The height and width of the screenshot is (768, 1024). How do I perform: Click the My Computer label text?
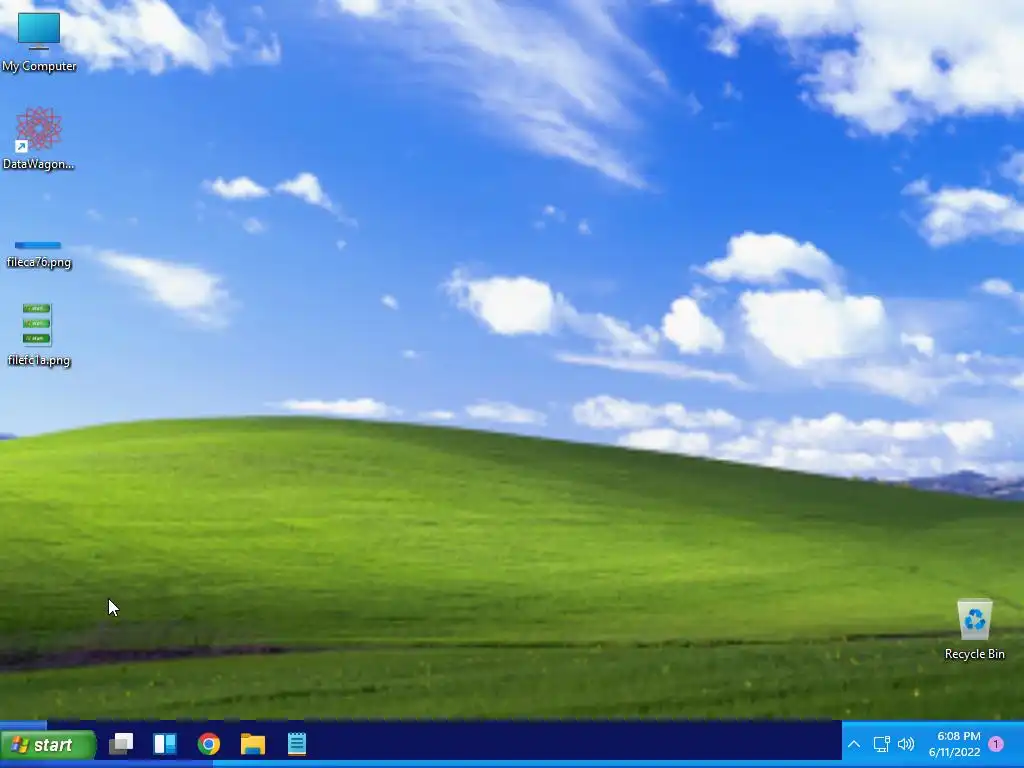(39, 66)
